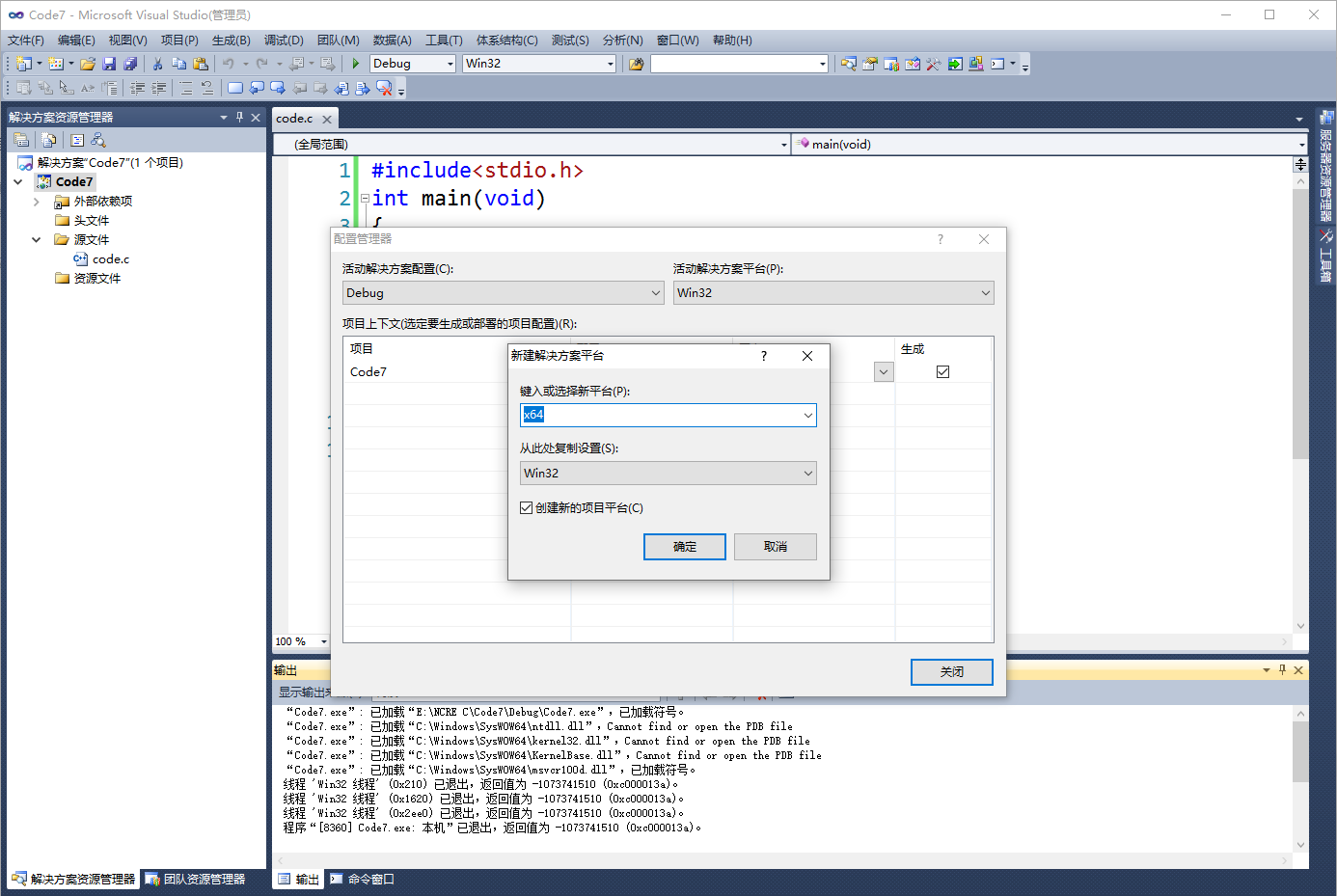Click the New Project toolbar icon
This screenshot has width=1337, height=896.
[x=24, y=64]
